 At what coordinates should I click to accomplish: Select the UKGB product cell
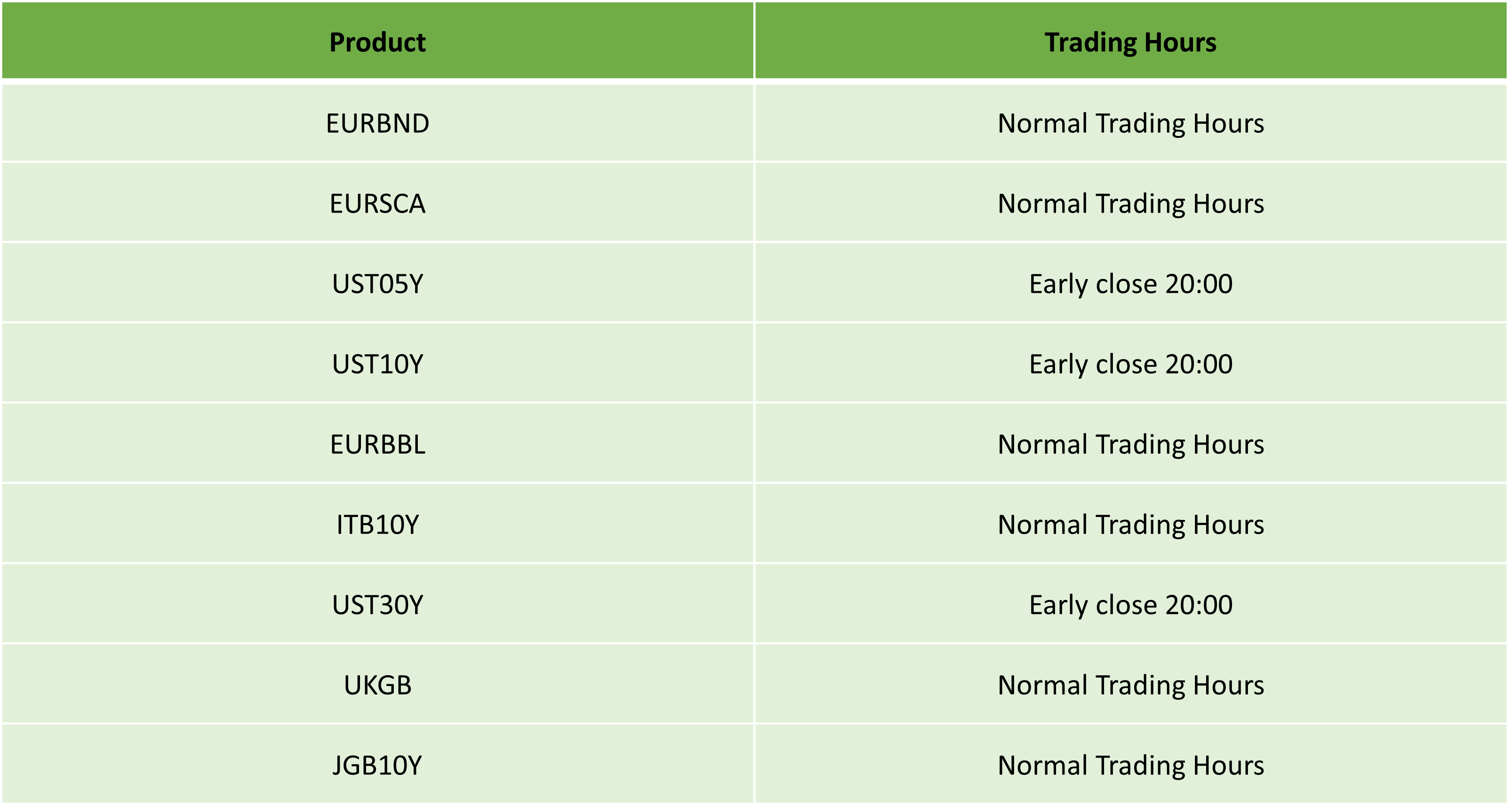377,685
